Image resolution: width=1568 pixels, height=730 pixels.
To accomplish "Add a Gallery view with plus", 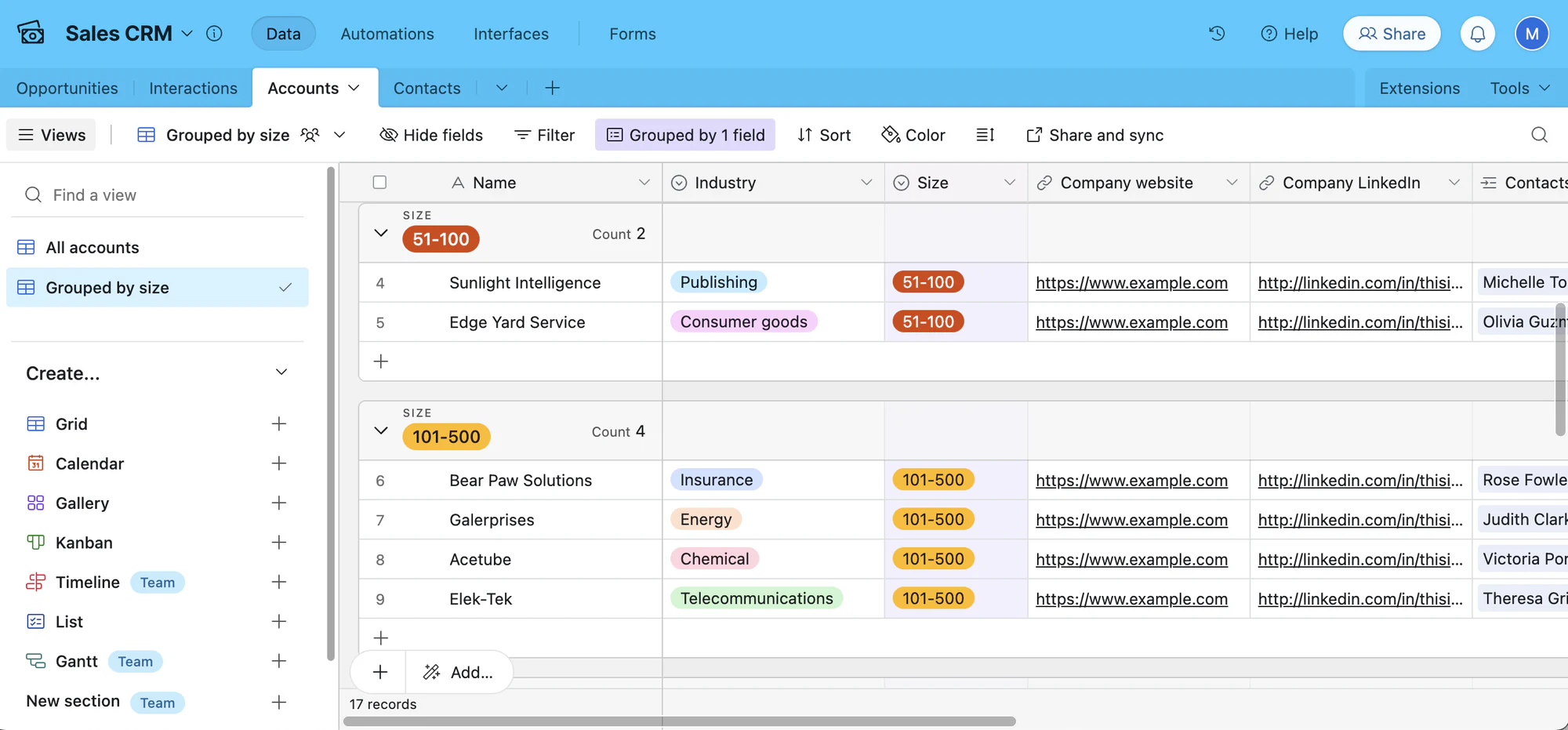I will click(x=278, y=503).
